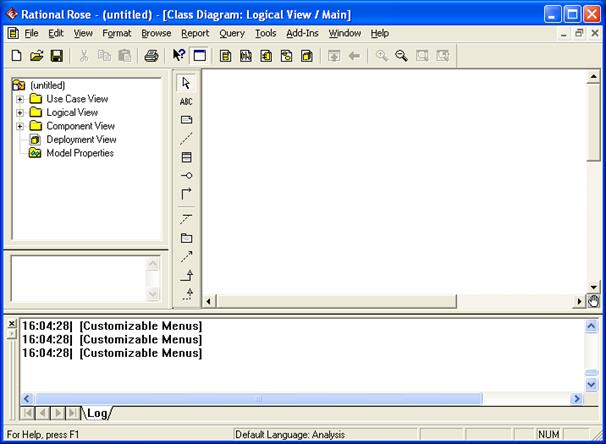Select the Anchor Note to Item tool

(186, 138)
